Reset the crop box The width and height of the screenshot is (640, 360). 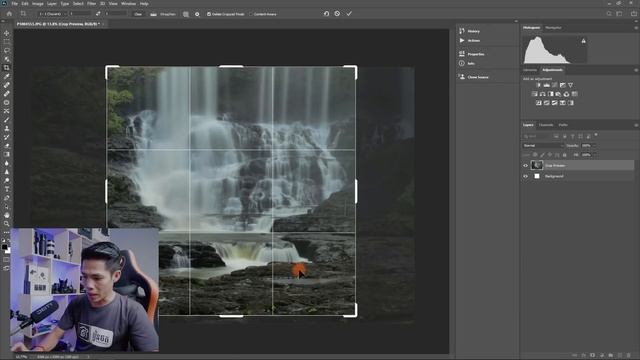coord(326,13)
